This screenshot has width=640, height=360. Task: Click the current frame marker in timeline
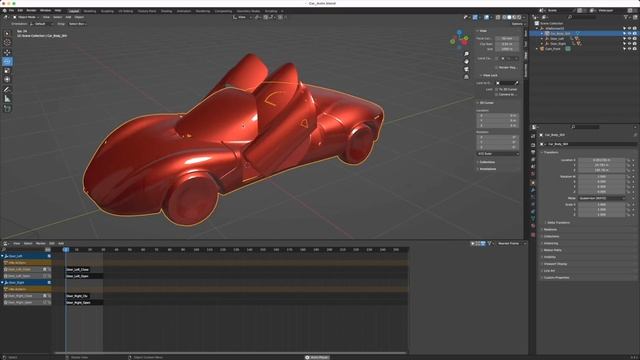pyautogui.click(x=66, y=249)
